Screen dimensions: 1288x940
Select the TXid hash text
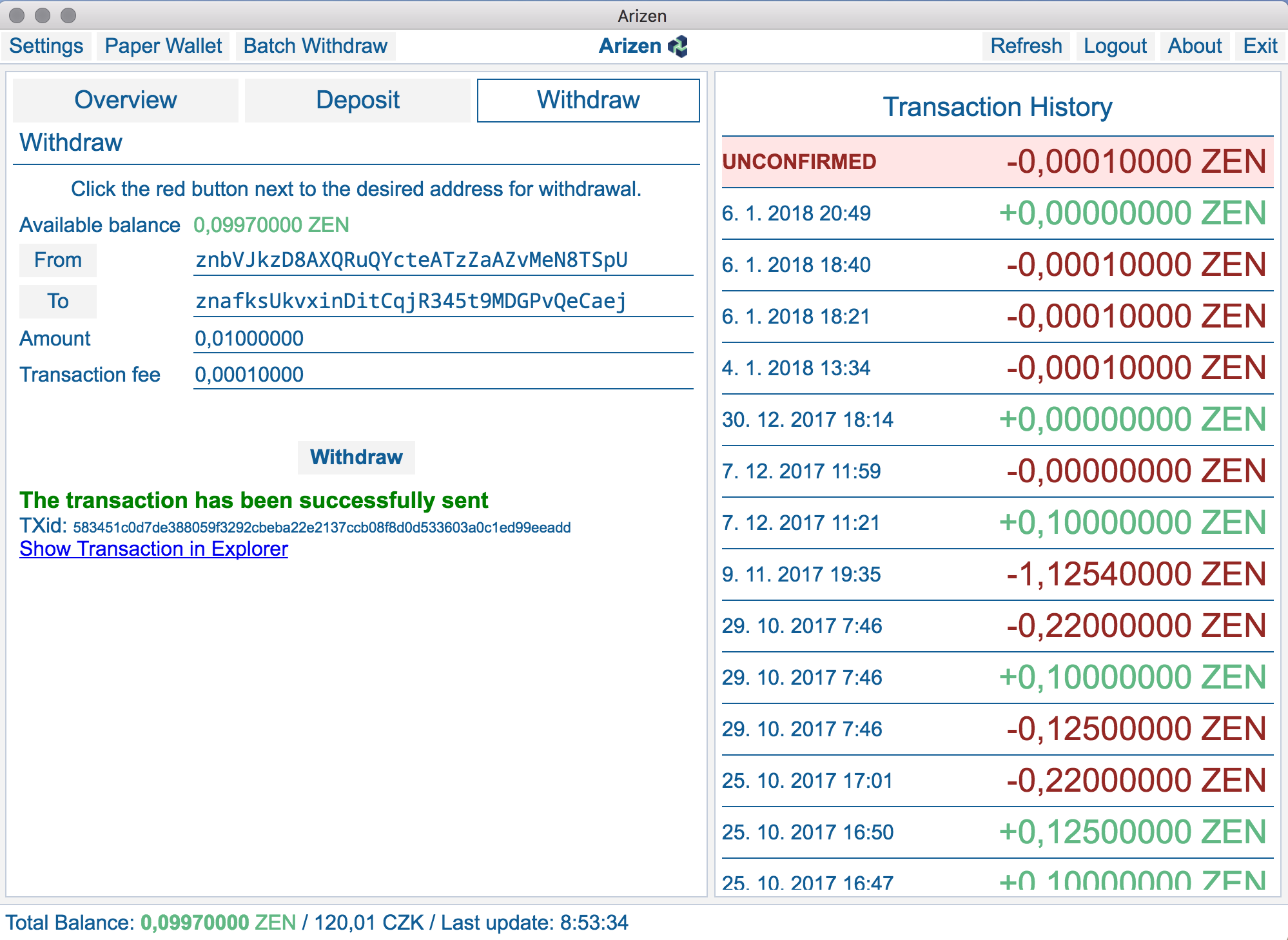coord(322,528)
